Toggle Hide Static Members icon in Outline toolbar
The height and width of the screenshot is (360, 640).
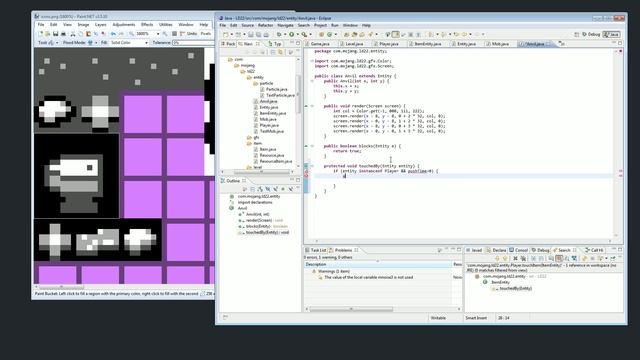(275, 189)
